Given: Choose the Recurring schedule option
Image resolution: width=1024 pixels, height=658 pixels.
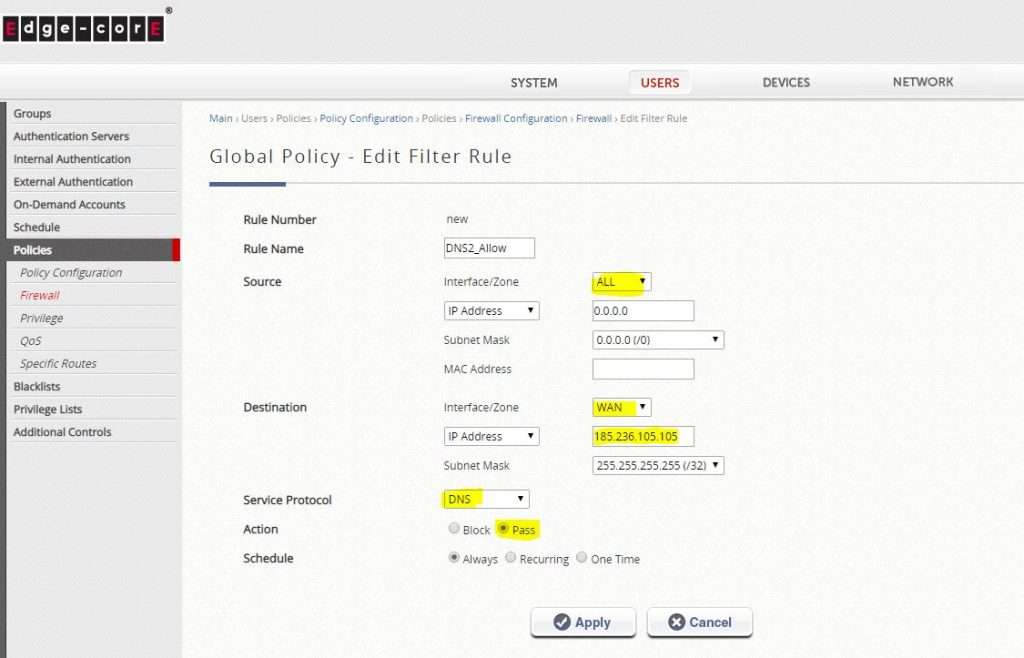Looking at the screenshot, I should pyautogui.click(x=511, y=558).
